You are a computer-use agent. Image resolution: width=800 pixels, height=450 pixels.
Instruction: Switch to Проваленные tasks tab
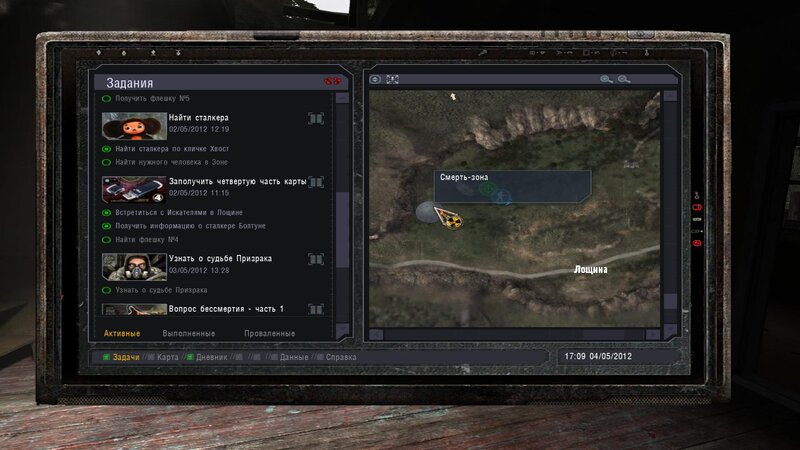[269, 333]
